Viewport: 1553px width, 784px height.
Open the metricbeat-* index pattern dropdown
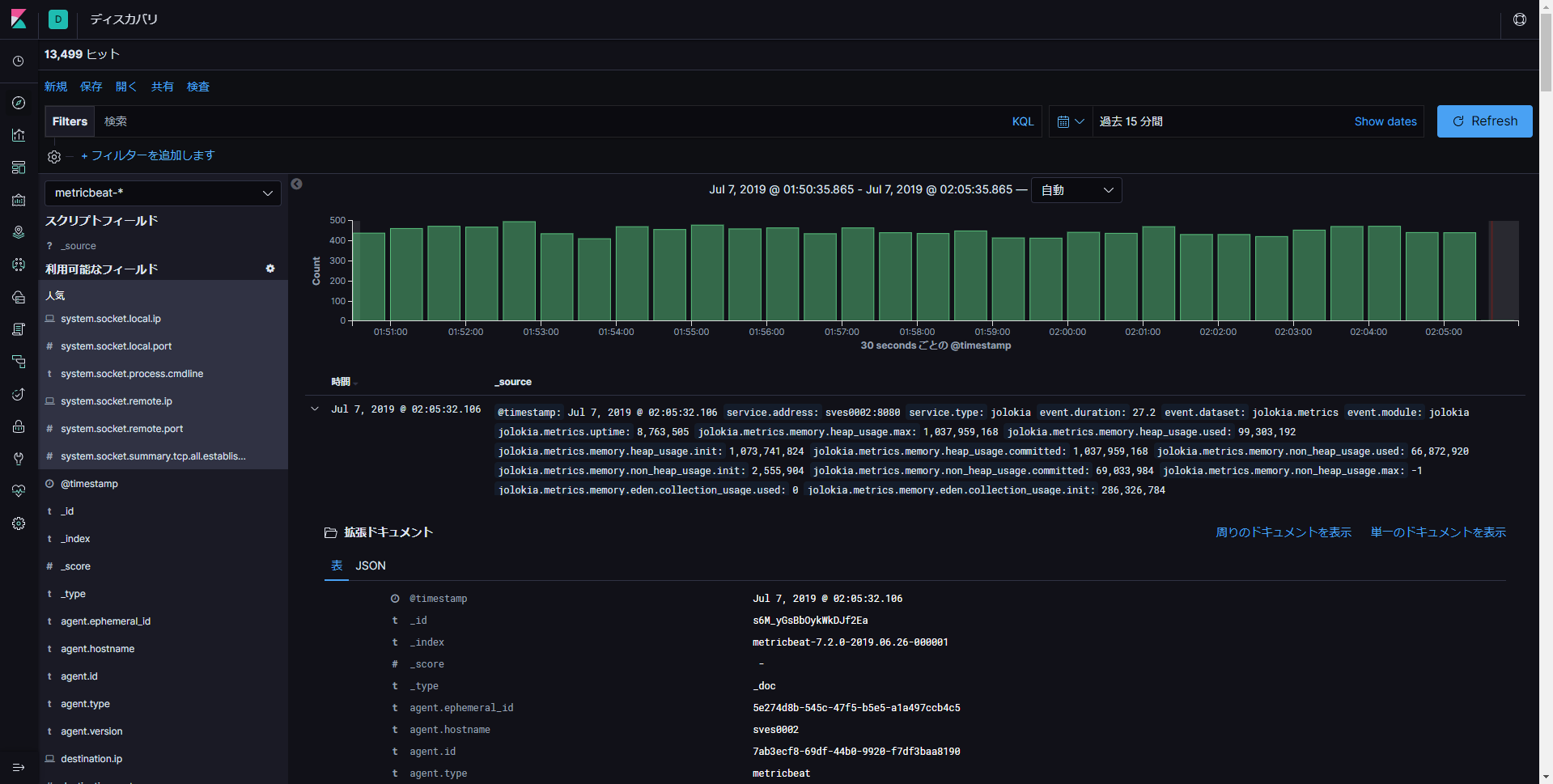[x=163, y=193]
